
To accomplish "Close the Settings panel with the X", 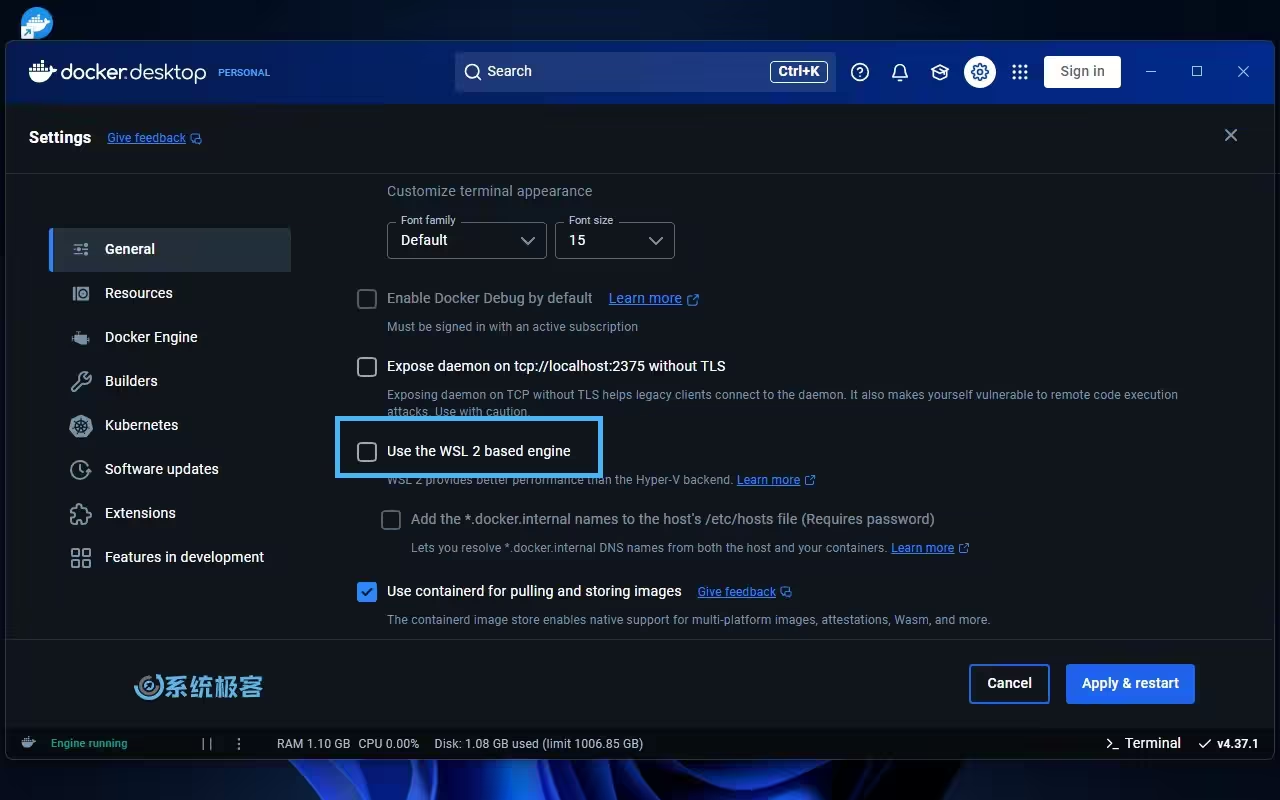I will (1231, 135).
